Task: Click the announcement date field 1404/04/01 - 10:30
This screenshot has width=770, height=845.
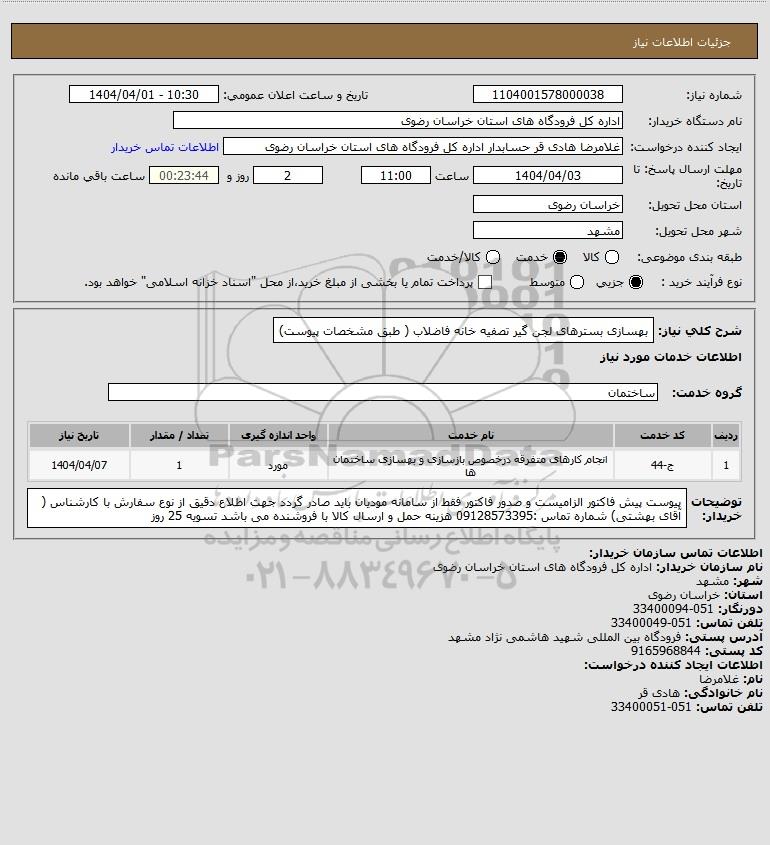Action: 144,94
